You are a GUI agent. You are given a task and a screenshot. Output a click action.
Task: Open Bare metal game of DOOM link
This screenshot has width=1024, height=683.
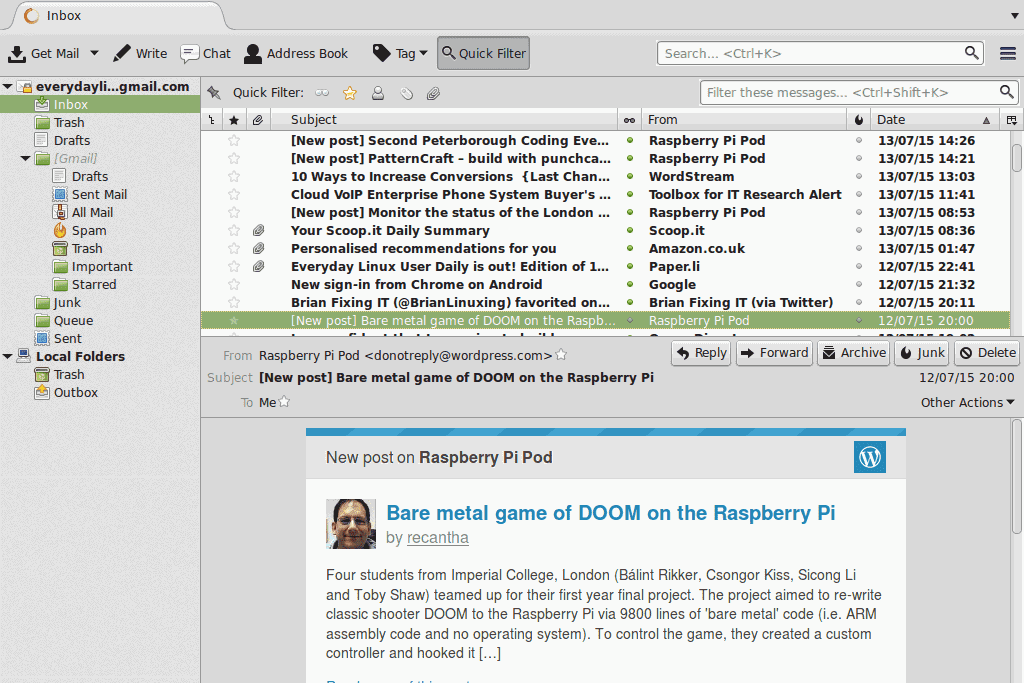[x=611, y=513]
